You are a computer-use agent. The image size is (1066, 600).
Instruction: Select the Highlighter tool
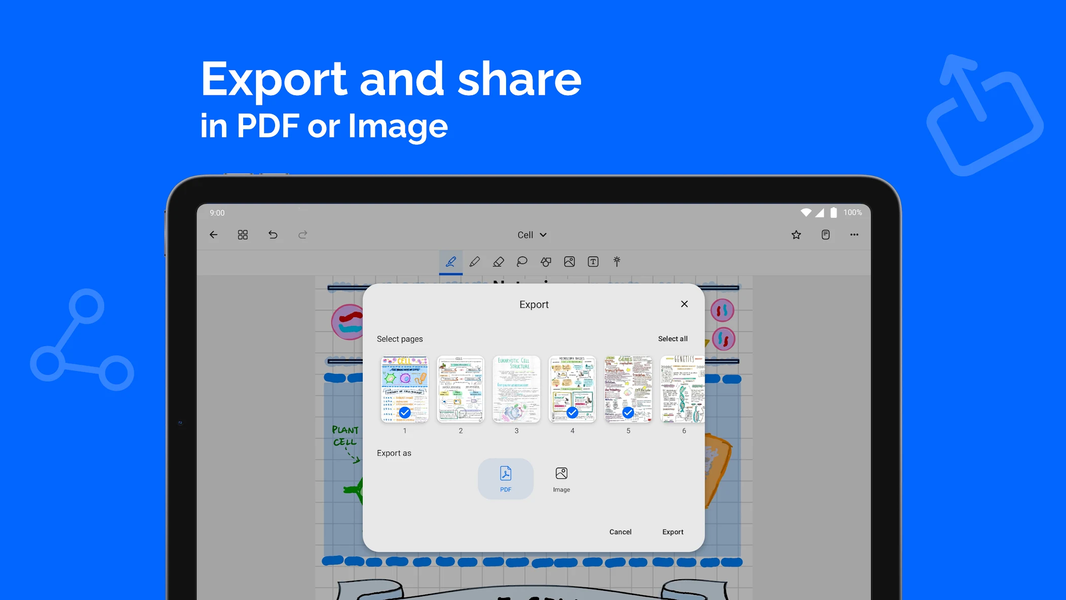coord(499,262)
